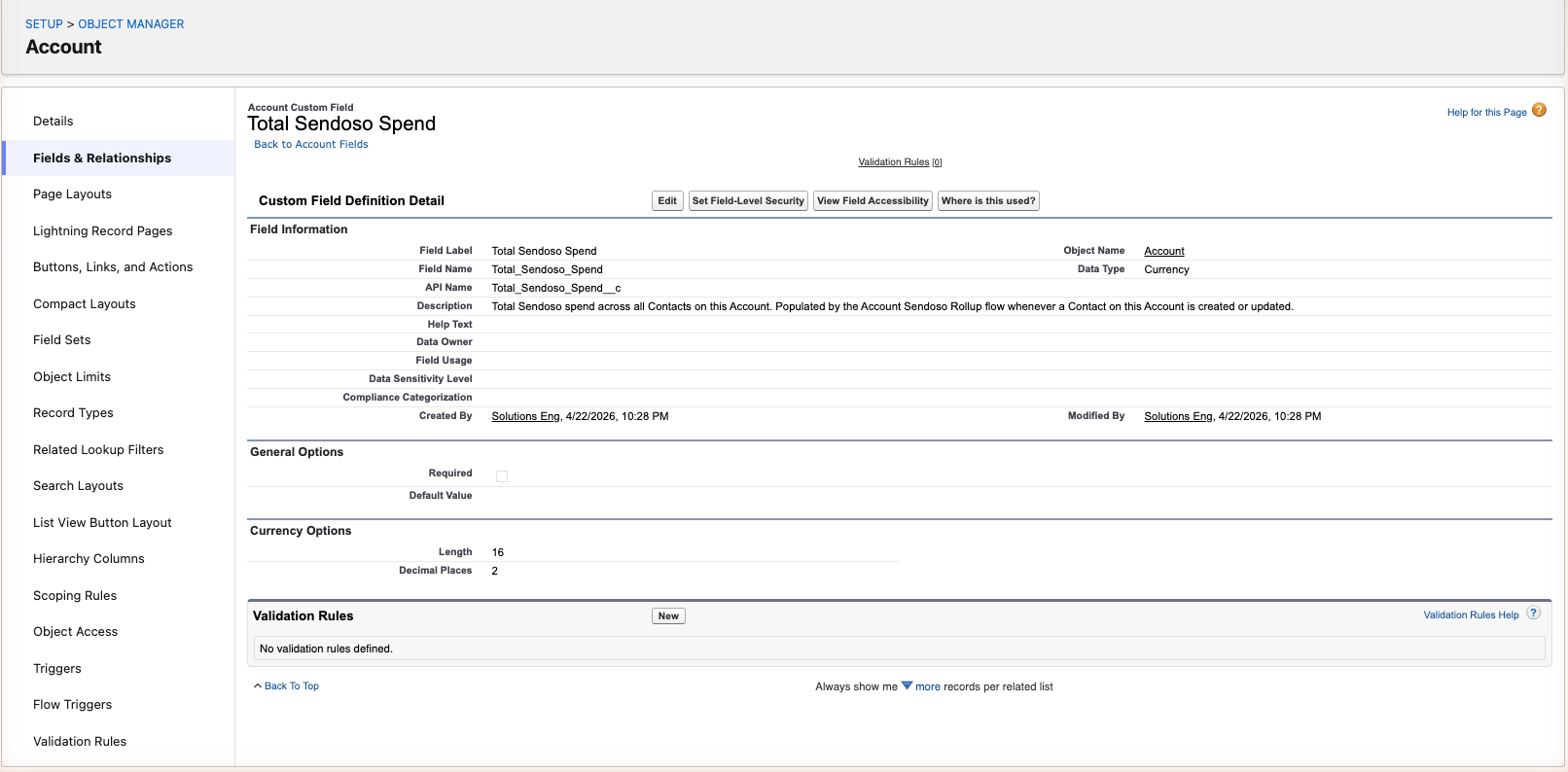Image resolution: width=1568 pixels, height=772 pixels.
Task: Click View Field Accessibility button
Action: (x=873, y=201)
